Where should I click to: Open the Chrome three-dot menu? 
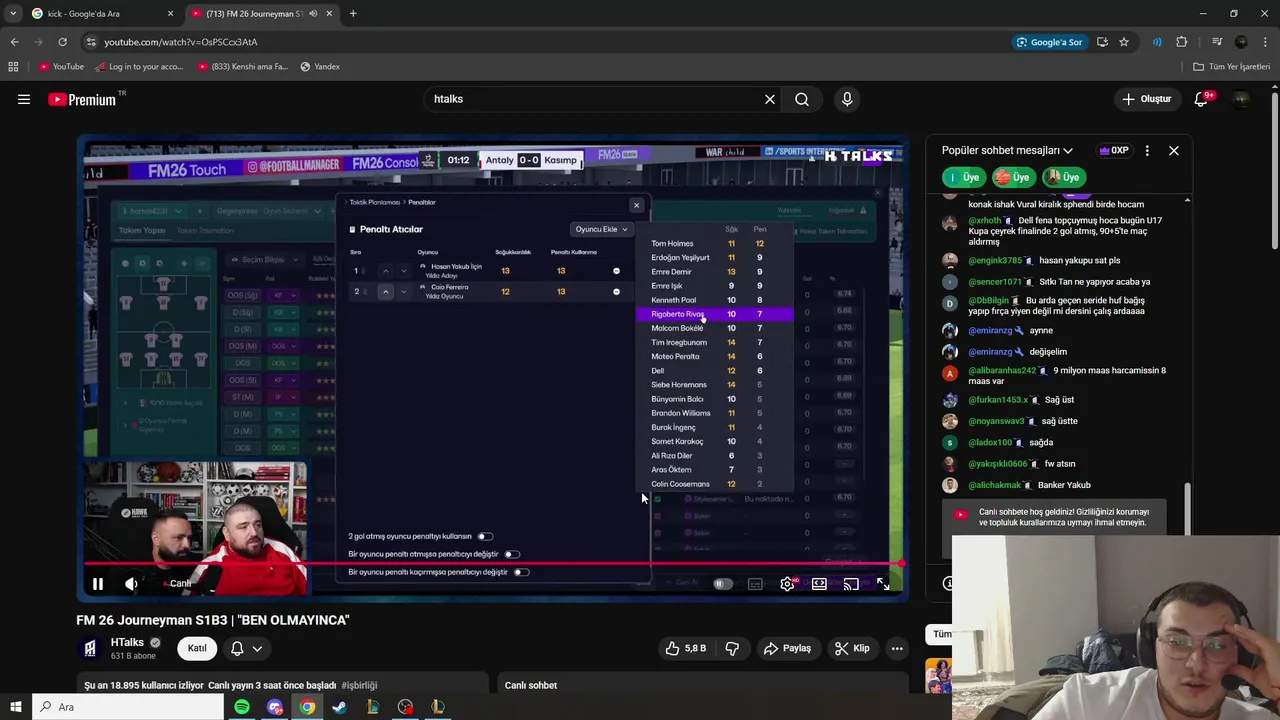tap(1266, 42)
